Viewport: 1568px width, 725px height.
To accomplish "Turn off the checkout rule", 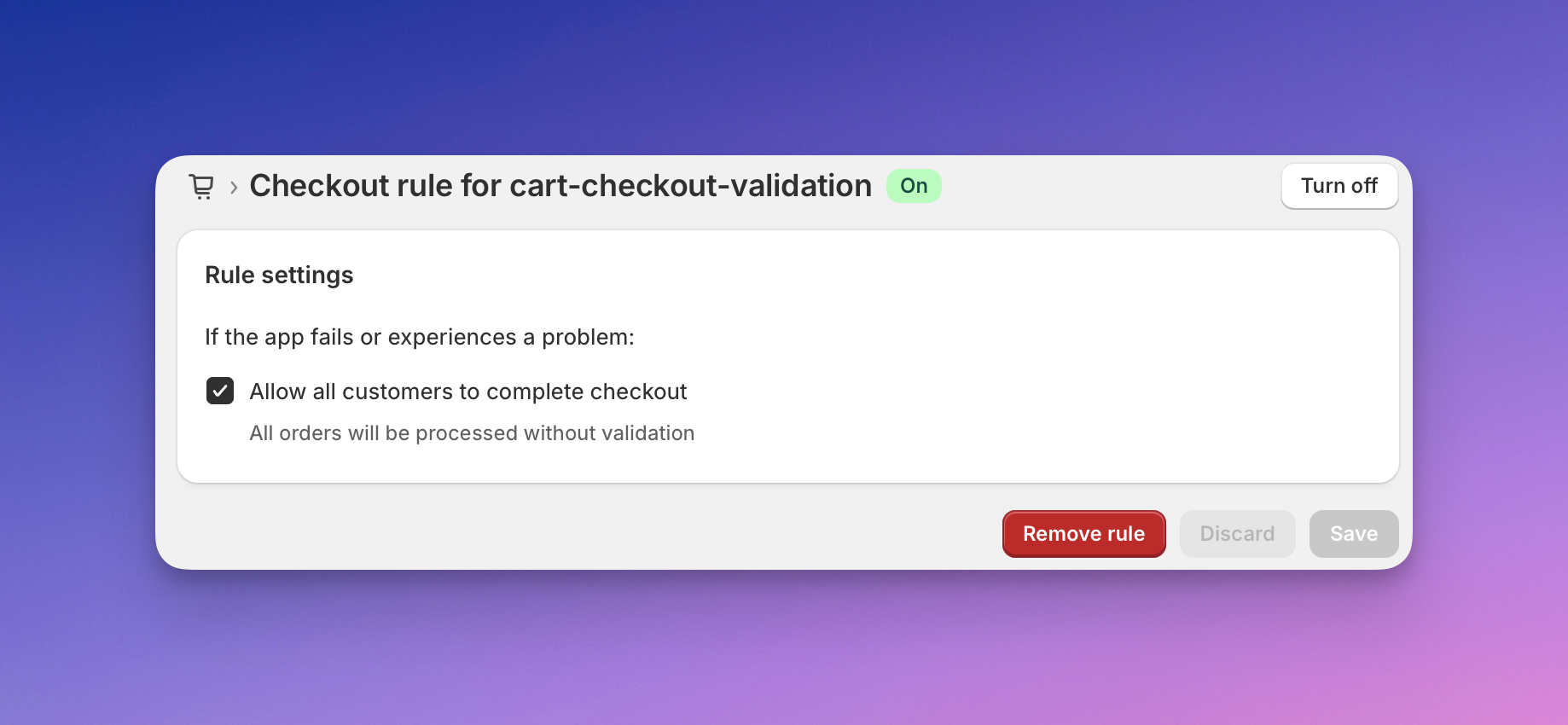I will click(1339, 186).
